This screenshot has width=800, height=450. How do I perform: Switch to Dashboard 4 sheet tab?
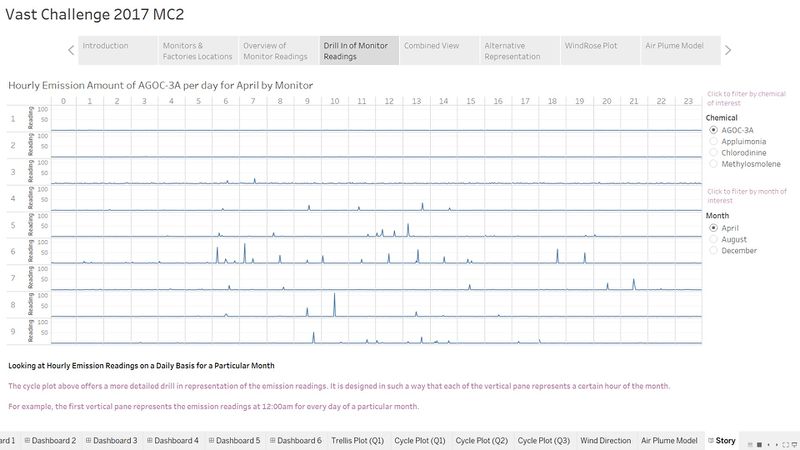[173, 440]
